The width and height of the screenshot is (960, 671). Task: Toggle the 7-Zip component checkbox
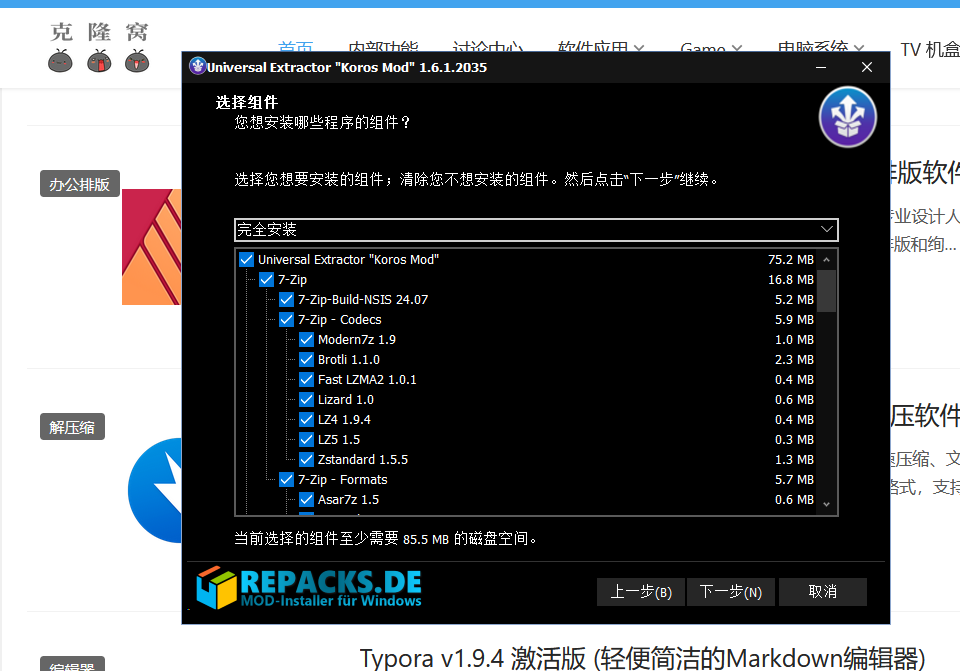pos(266,280)
